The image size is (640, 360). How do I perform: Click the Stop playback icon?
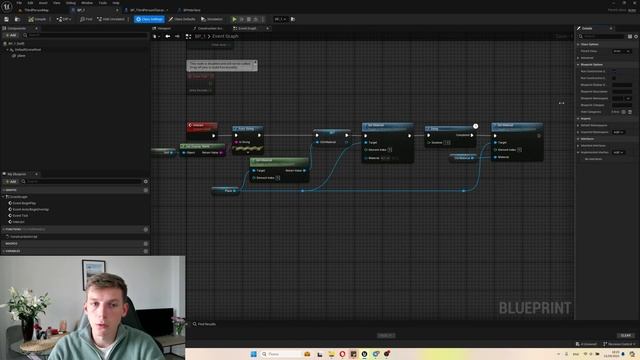(x=249, y=19)
